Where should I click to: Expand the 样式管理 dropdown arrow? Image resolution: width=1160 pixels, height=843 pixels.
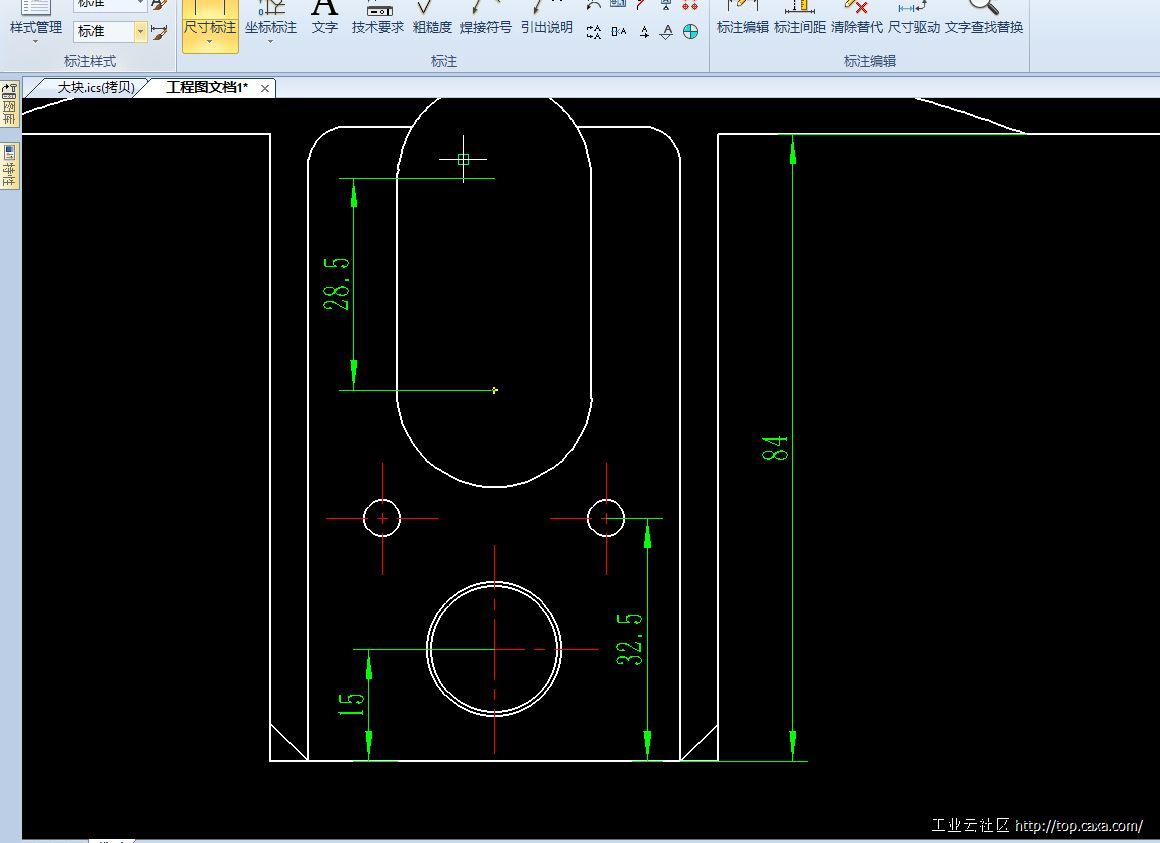(x=36, y=42)
